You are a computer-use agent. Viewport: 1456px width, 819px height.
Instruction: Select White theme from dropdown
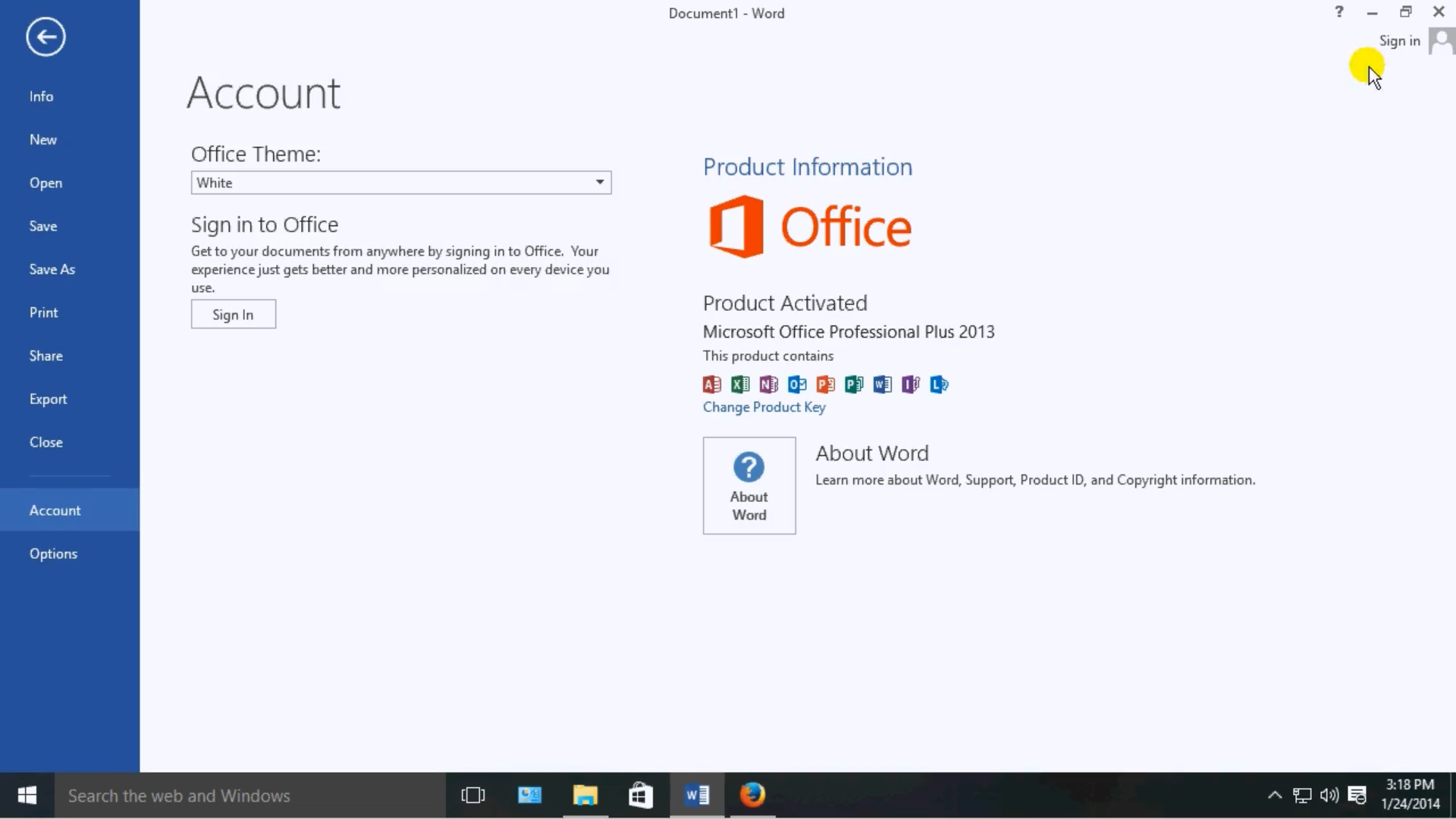pyautogui.click(x=400, y=182)
